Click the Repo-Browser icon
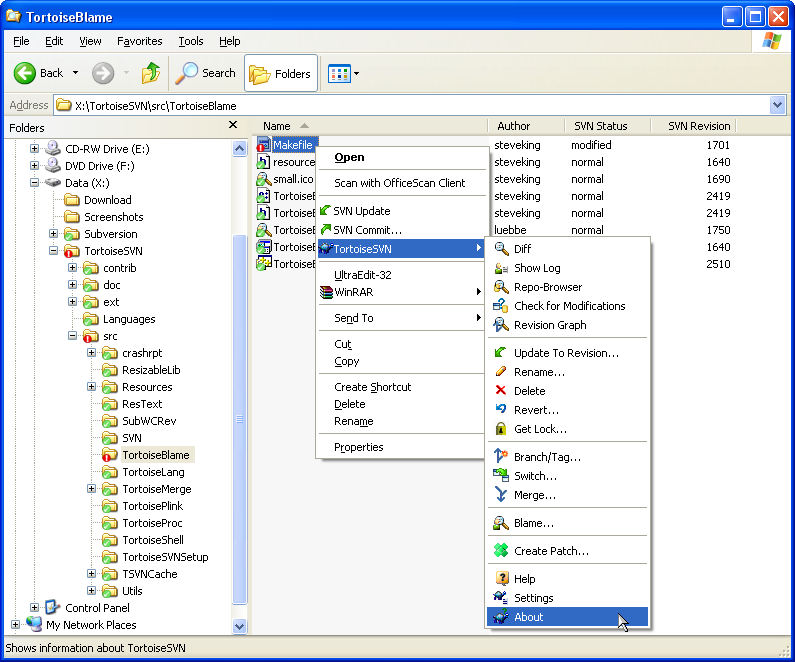Screen dimensions: 795x662 click(501, 287)
